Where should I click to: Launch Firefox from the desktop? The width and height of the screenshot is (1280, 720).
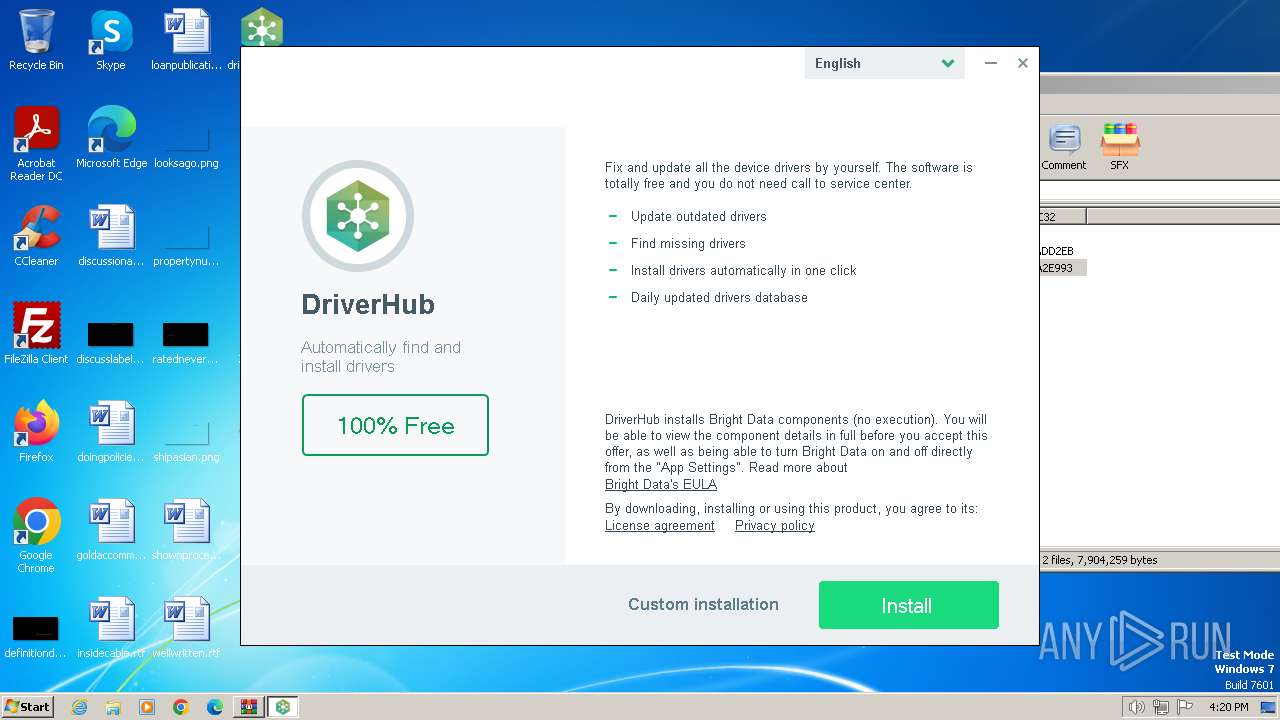click(x=36, y=432)
